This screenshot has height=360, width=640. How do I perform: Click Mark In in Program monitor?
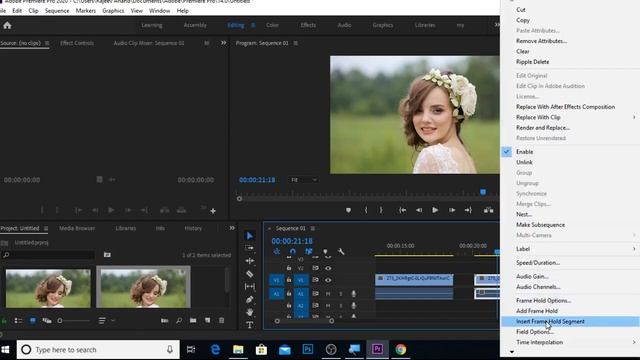click(366, 210)
